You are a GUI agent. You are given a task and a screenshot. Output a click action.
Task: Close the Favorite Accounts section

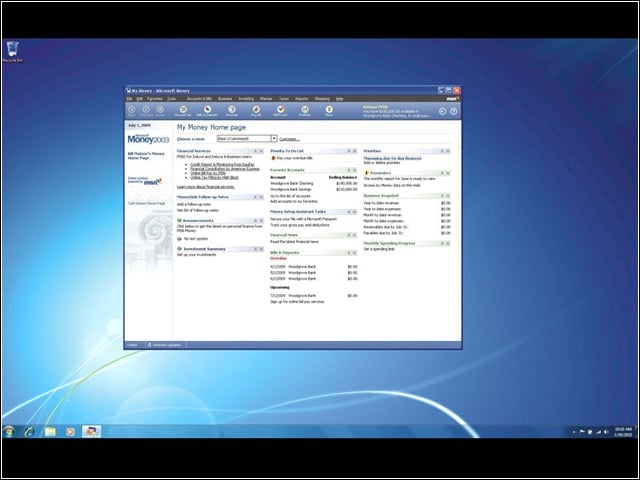click(x=355, y=170)
